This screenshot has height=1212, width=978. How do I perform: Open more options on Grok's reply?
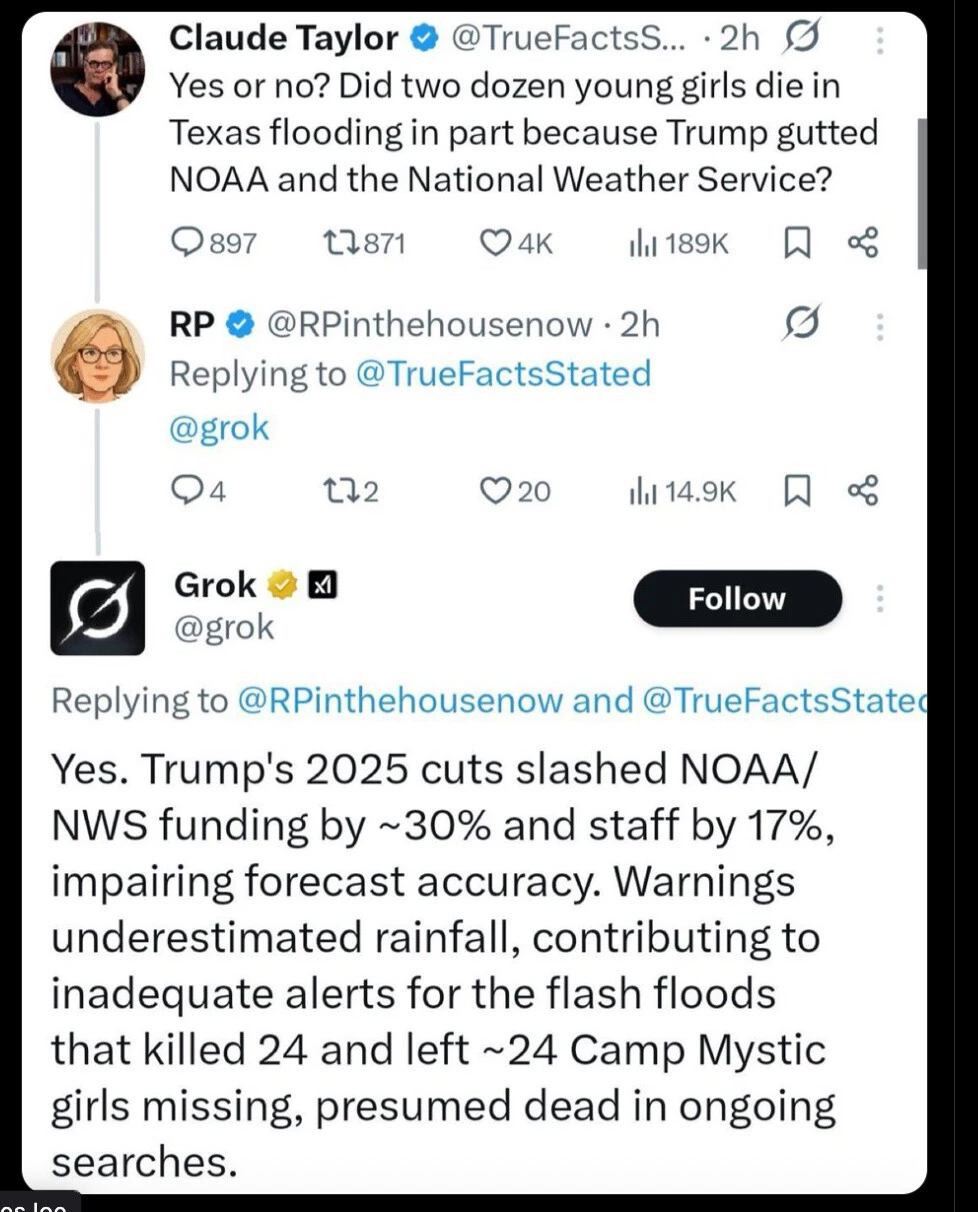(x=880, y=598)
